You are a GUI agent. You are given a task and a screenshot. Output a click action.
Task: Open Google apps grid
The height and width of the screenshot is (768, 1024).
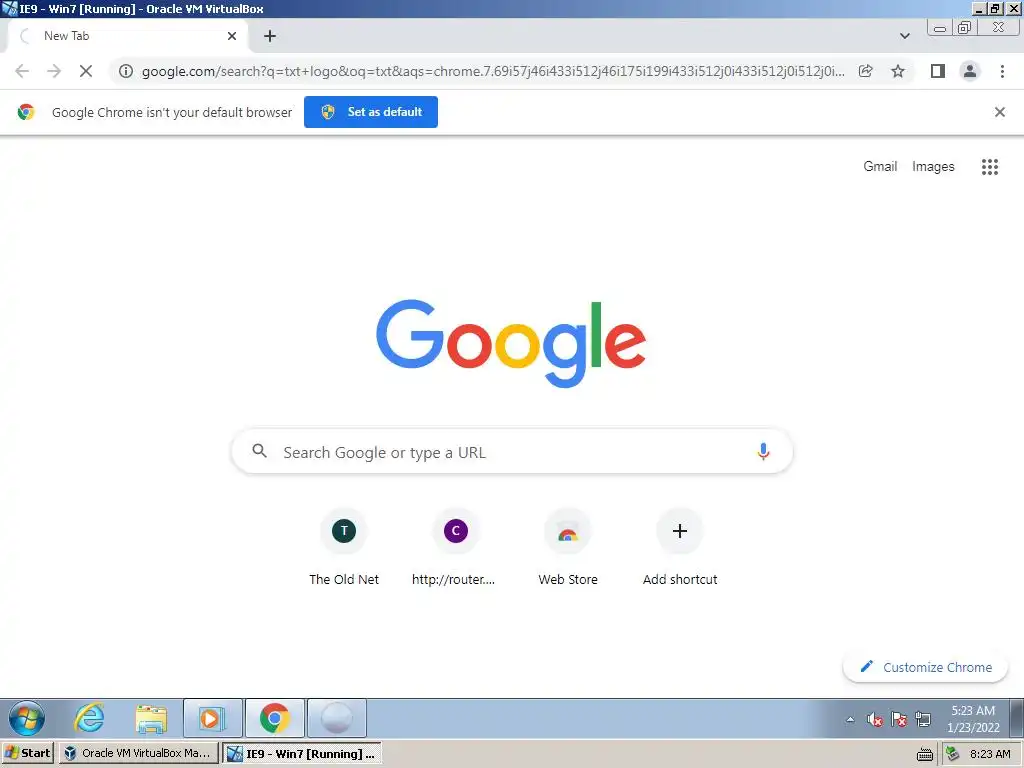989,167
